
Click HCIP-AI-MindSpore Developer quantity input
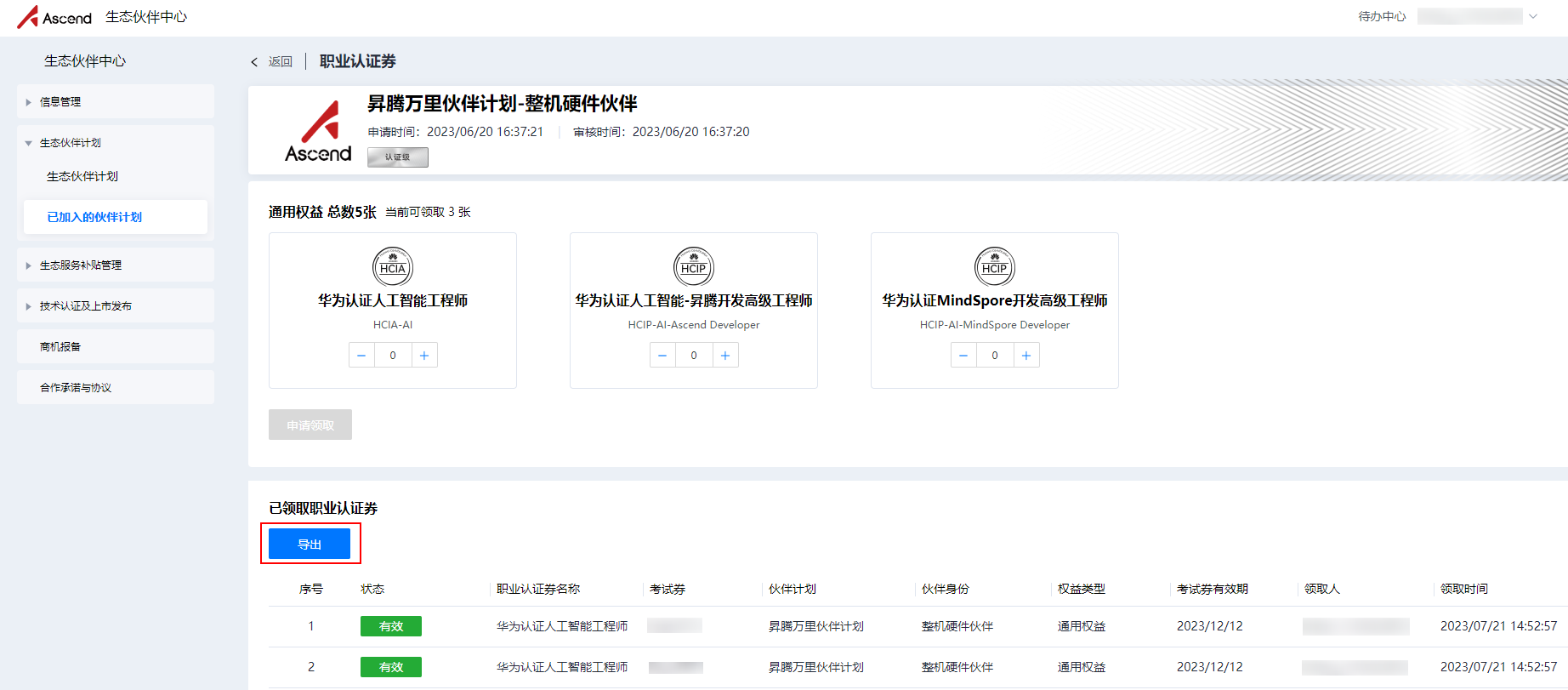(995, 356)
